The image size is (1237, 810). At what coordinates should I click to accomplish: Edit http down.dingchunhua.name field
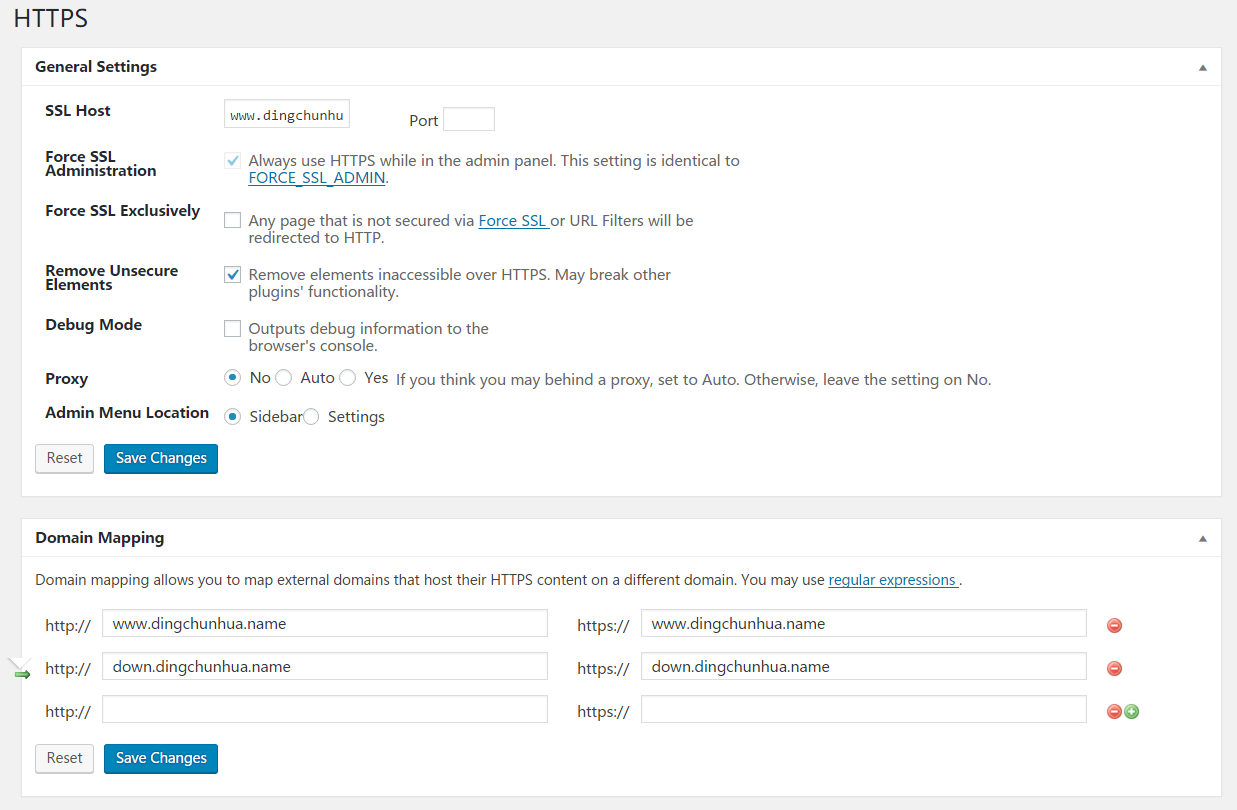(325, 666)
